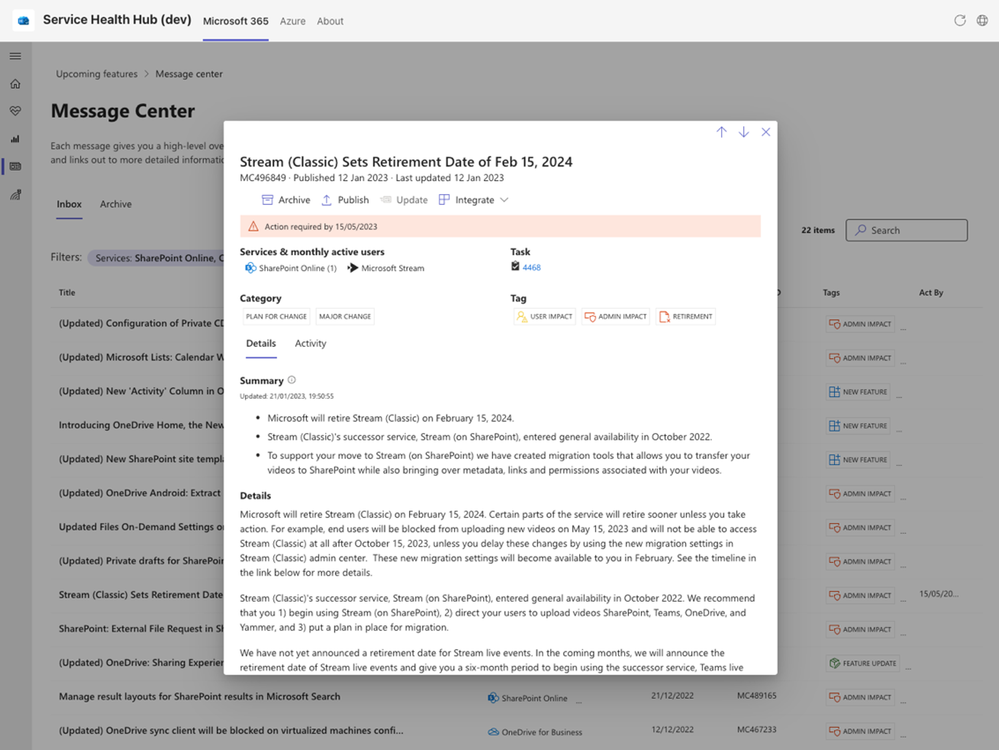Click the task clipboard icon

pyautogui.click(x=515, y=266)
